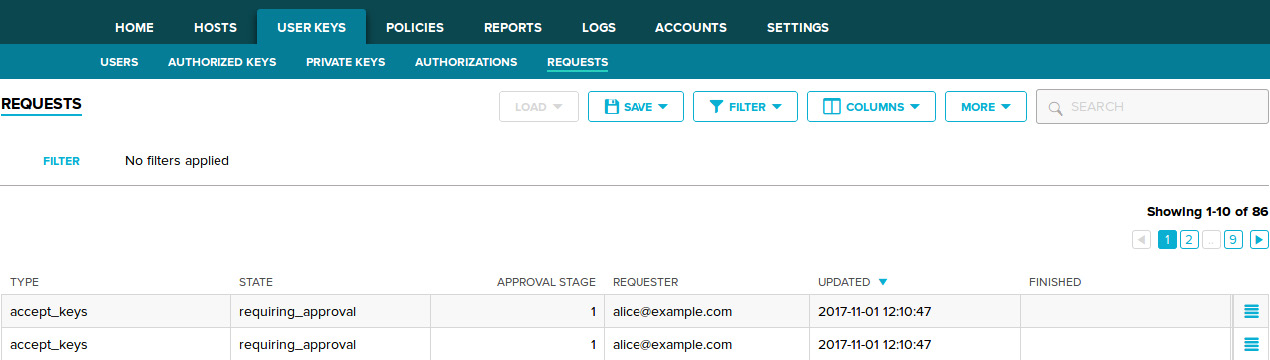Click the magnifier icon in the search box
This screenshot has width=1270, height=360.
click(x=1056, y=107)
